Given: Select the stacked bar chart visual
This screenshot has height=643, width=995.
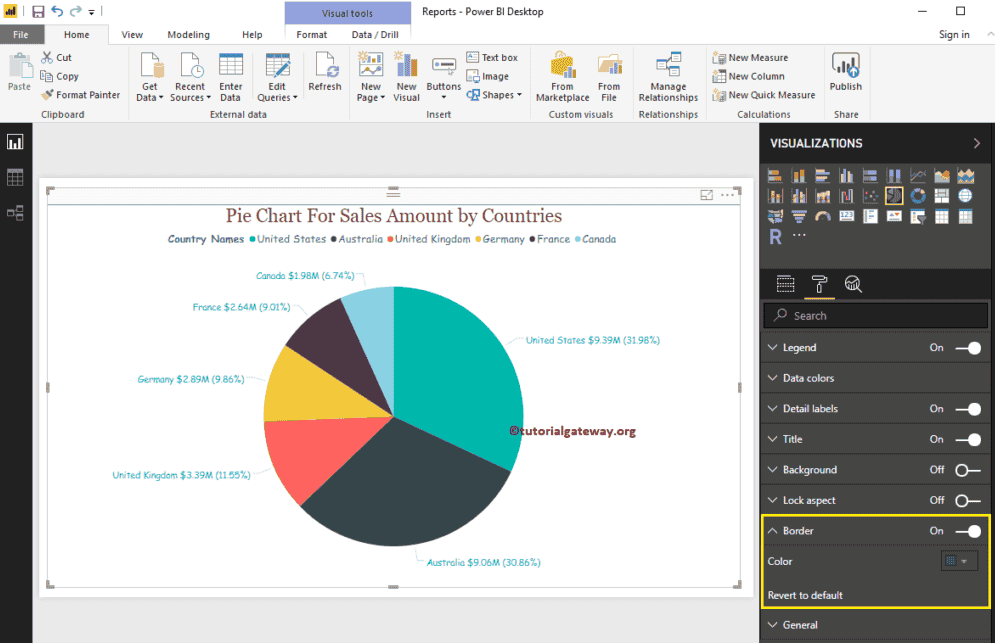Looking at the screenshot, I should (x=775, y=176).
